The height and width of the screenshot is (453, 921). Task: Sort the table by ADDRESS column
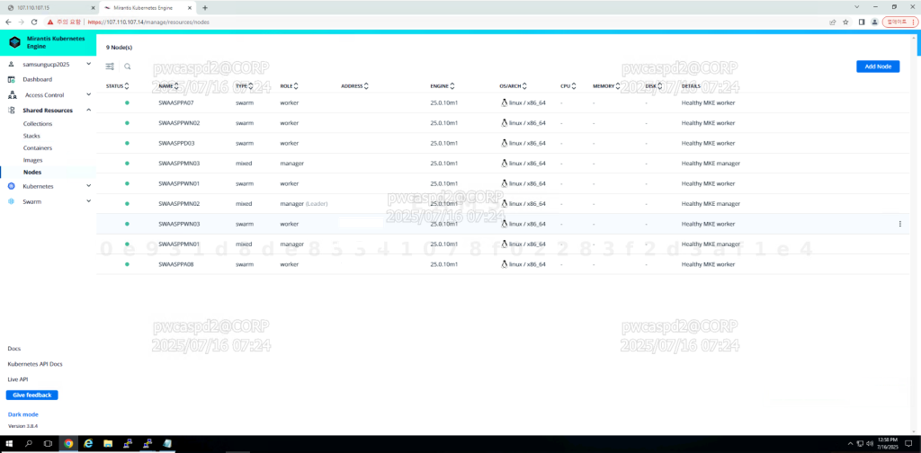point(355,86)
